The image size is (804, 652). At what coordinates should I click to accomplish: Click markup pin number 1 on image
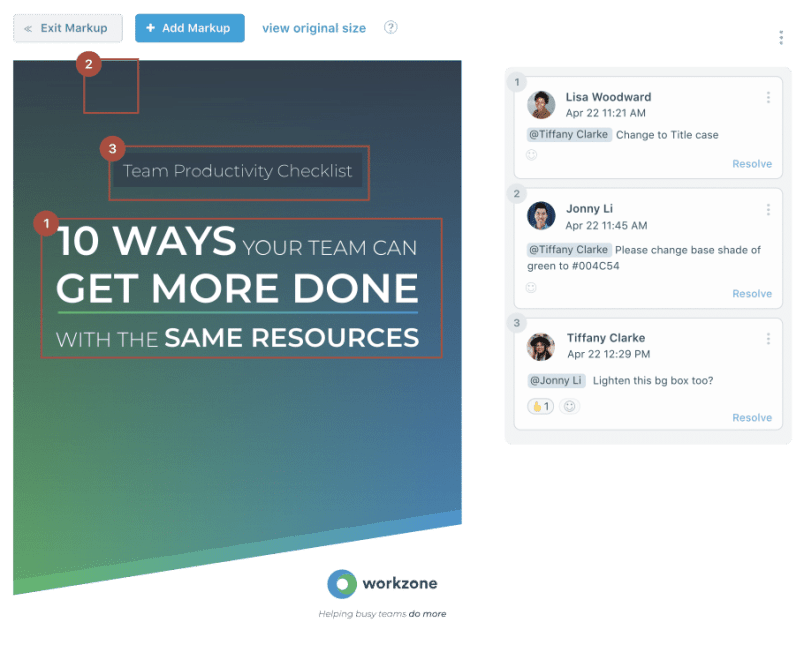45,223
